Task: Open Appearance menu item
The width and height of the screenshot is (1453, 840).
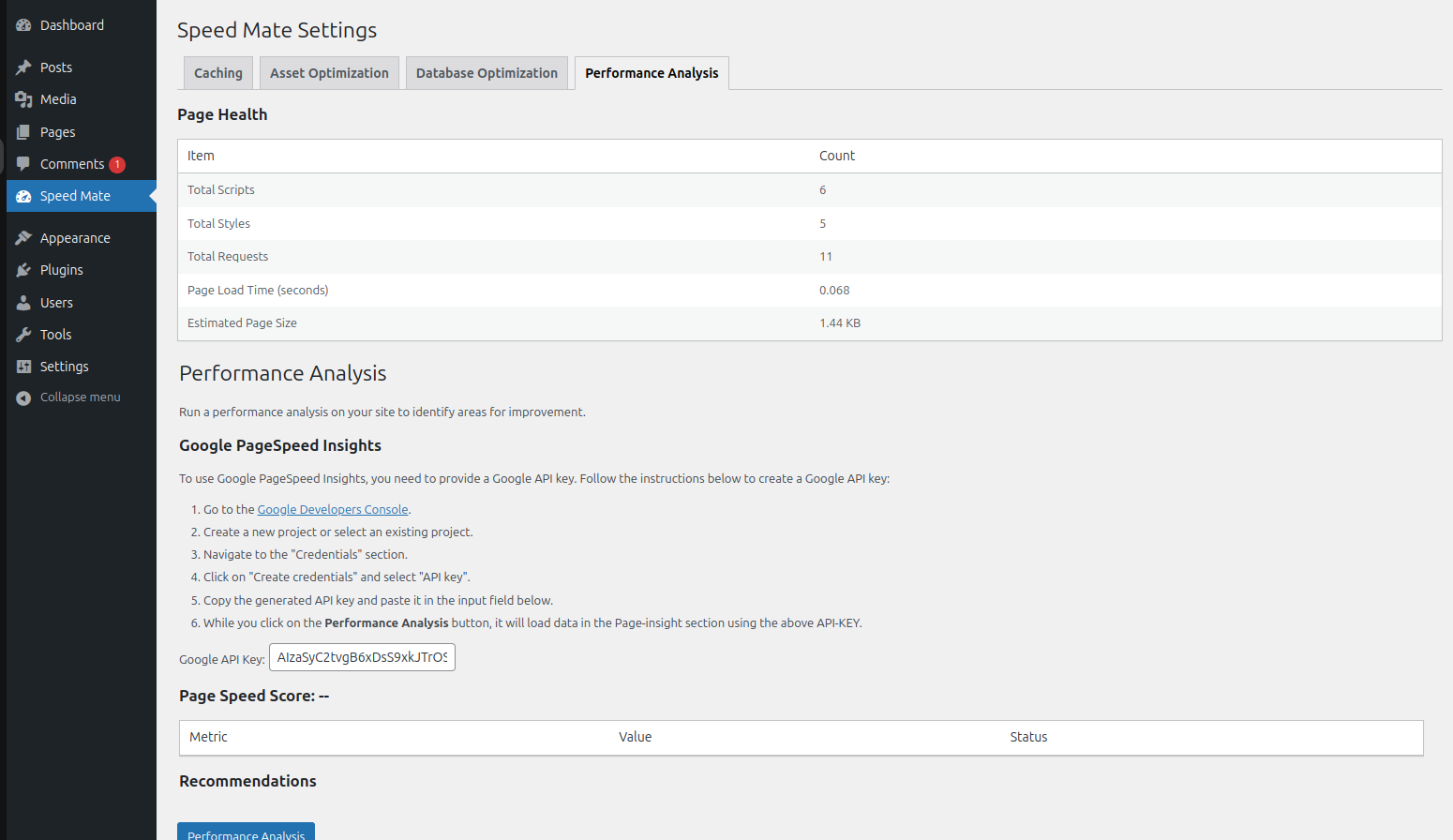Action: click(82, 238)
